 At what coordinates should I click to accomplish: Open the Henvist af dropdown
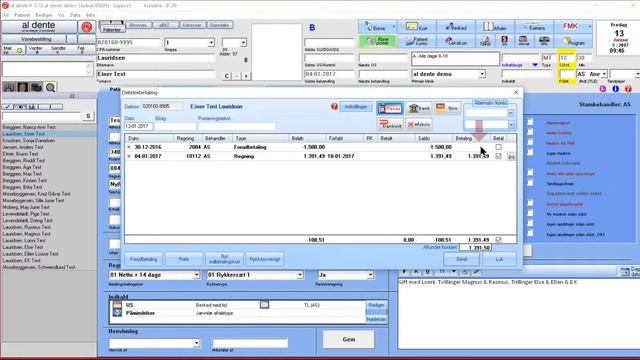(196, 343)
